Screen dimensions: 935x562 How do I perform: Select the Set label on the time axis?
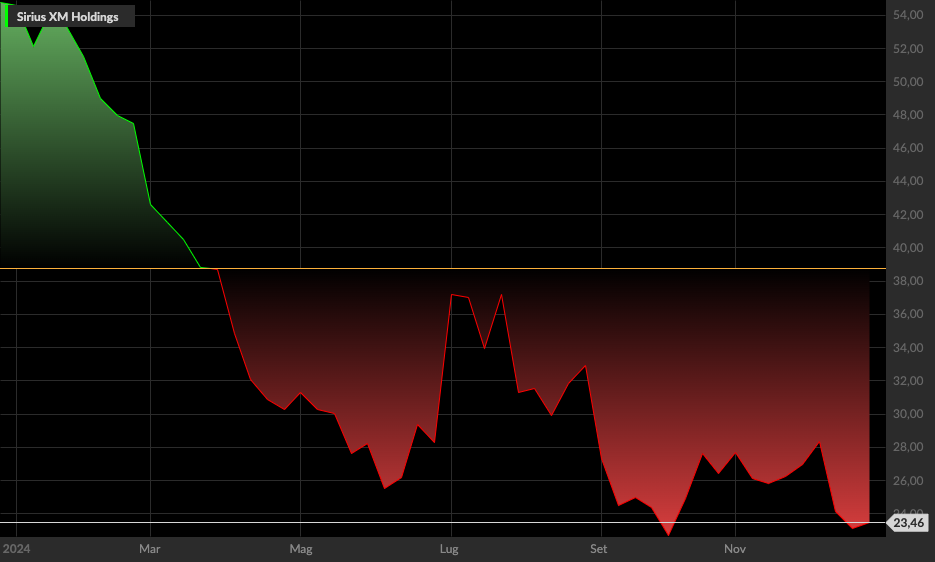click(x=598, y=549)
